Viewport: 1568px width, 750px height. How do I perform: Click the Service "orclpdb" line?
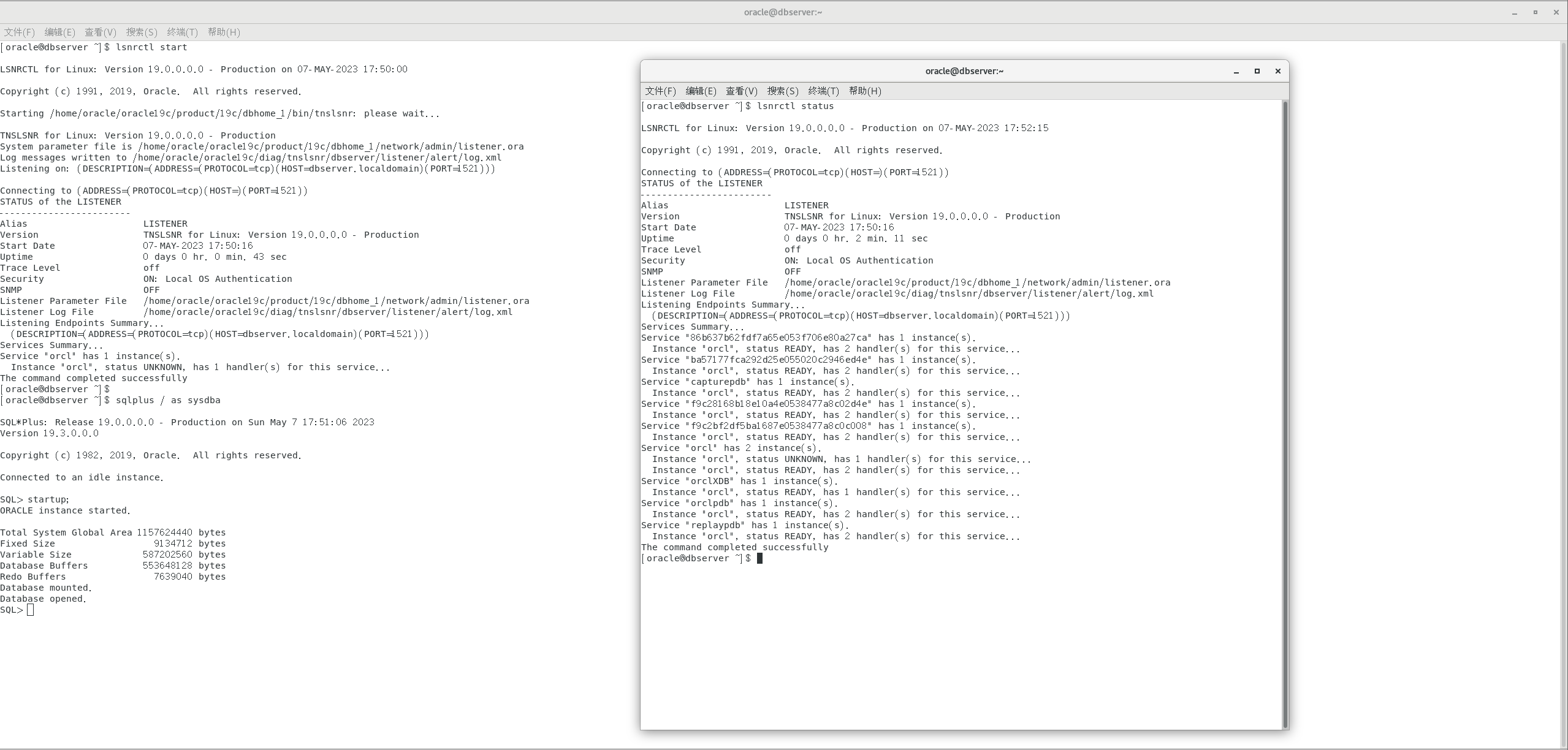pos(740,503)
